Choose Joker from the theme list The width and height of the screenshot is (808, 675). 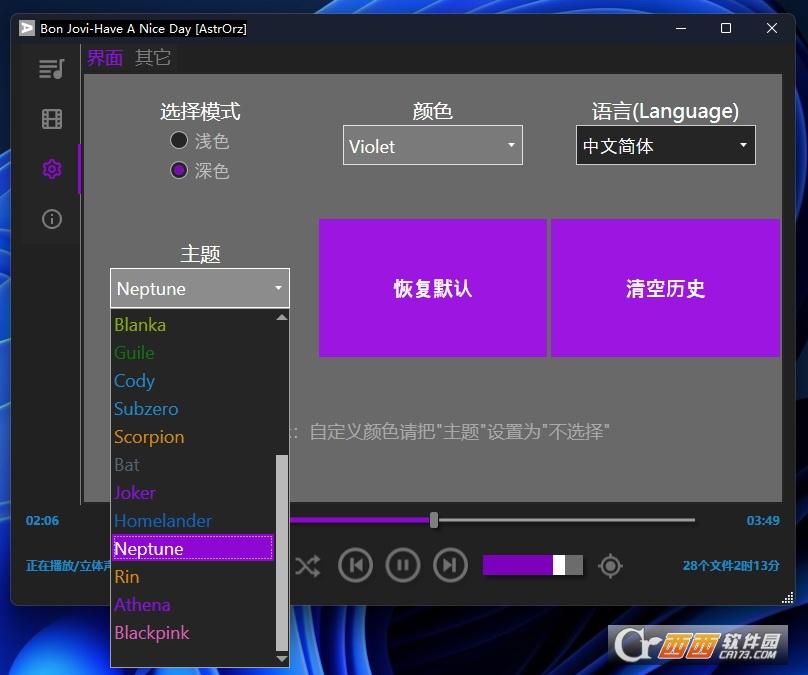pyautogui.click(x=193, y=493)
